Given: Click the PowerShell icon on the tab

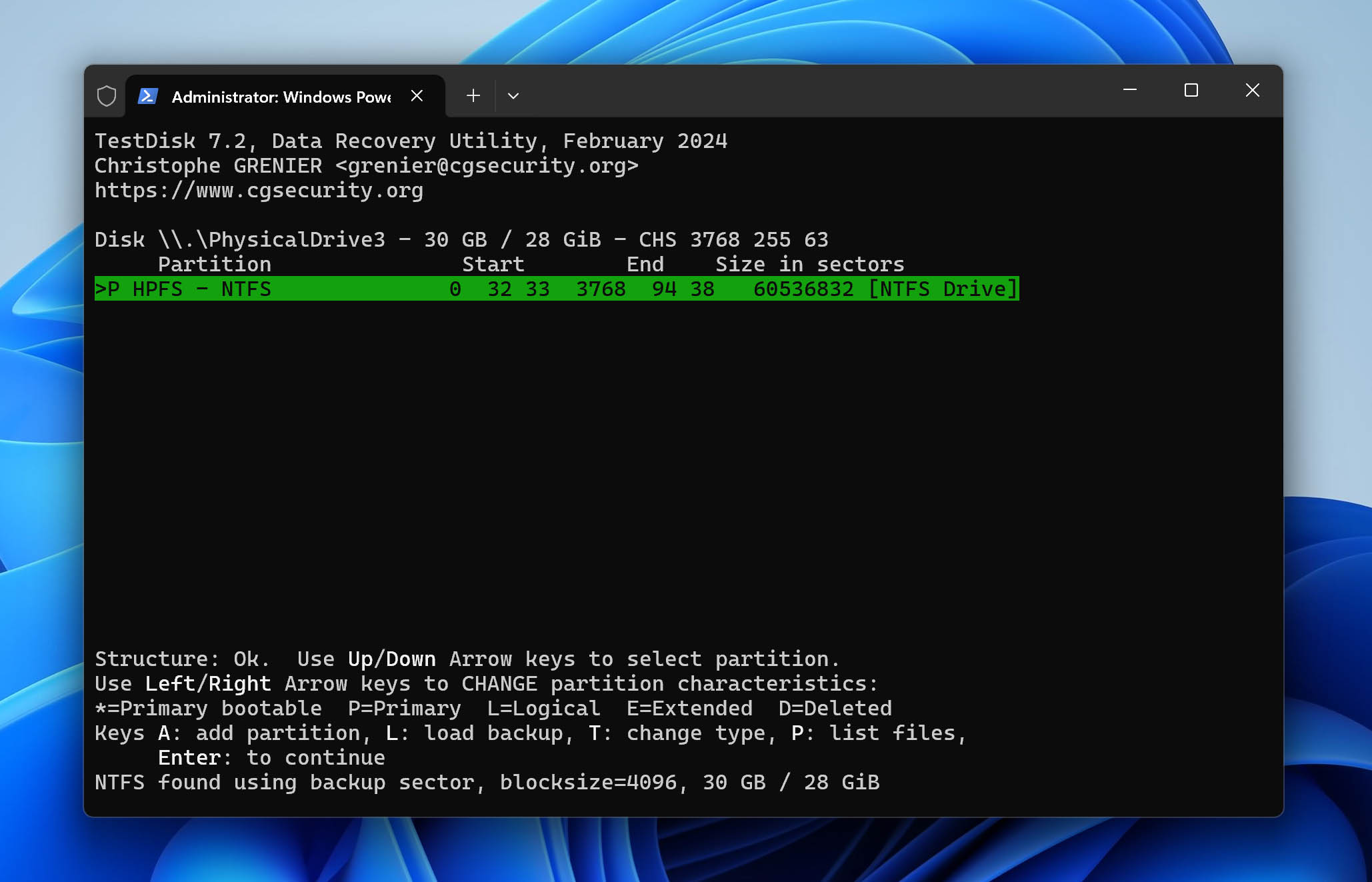Looking at the screenshot, I should 147,96.
